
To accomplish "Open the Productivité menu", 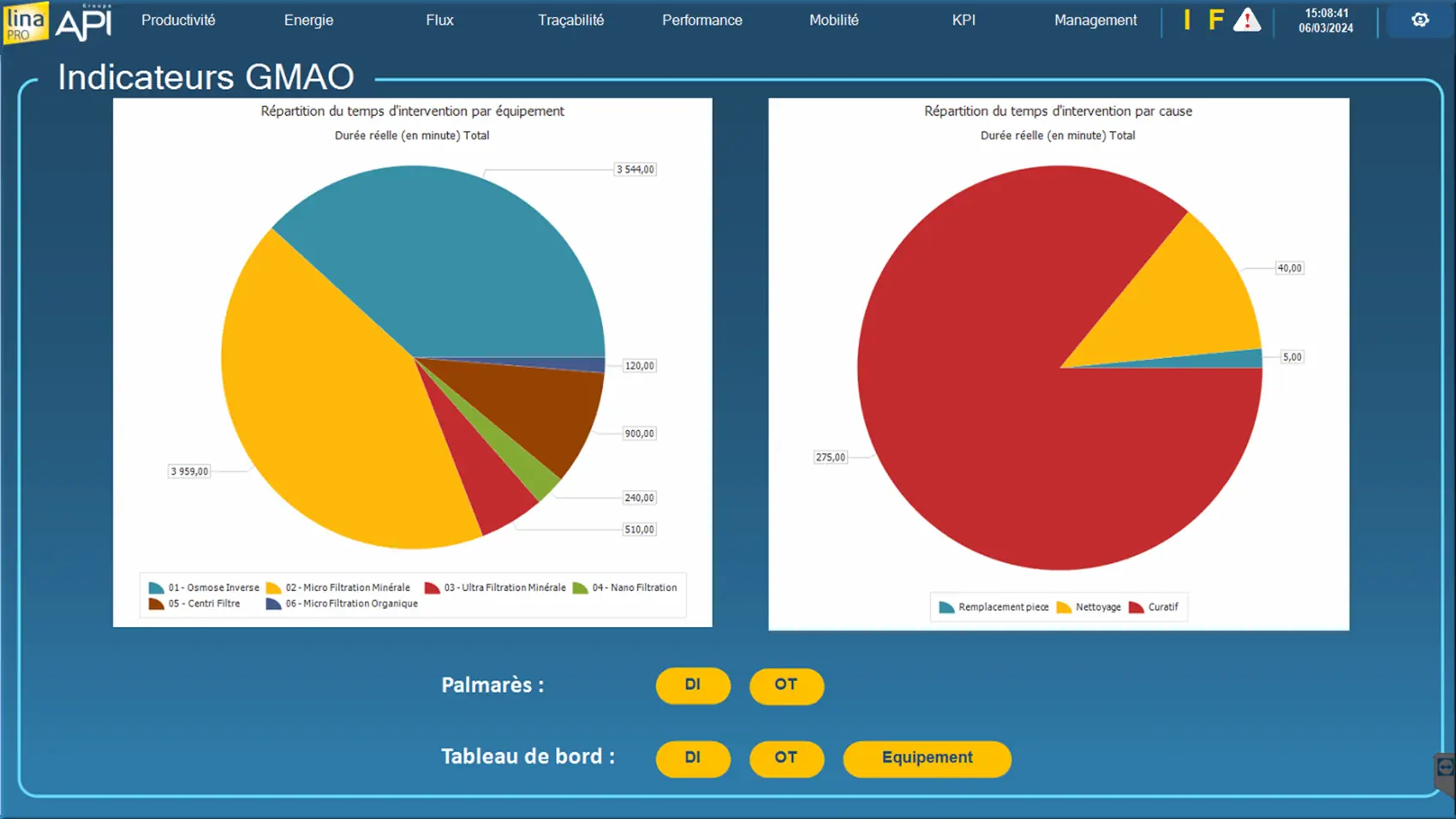I will tap(178, 20).
